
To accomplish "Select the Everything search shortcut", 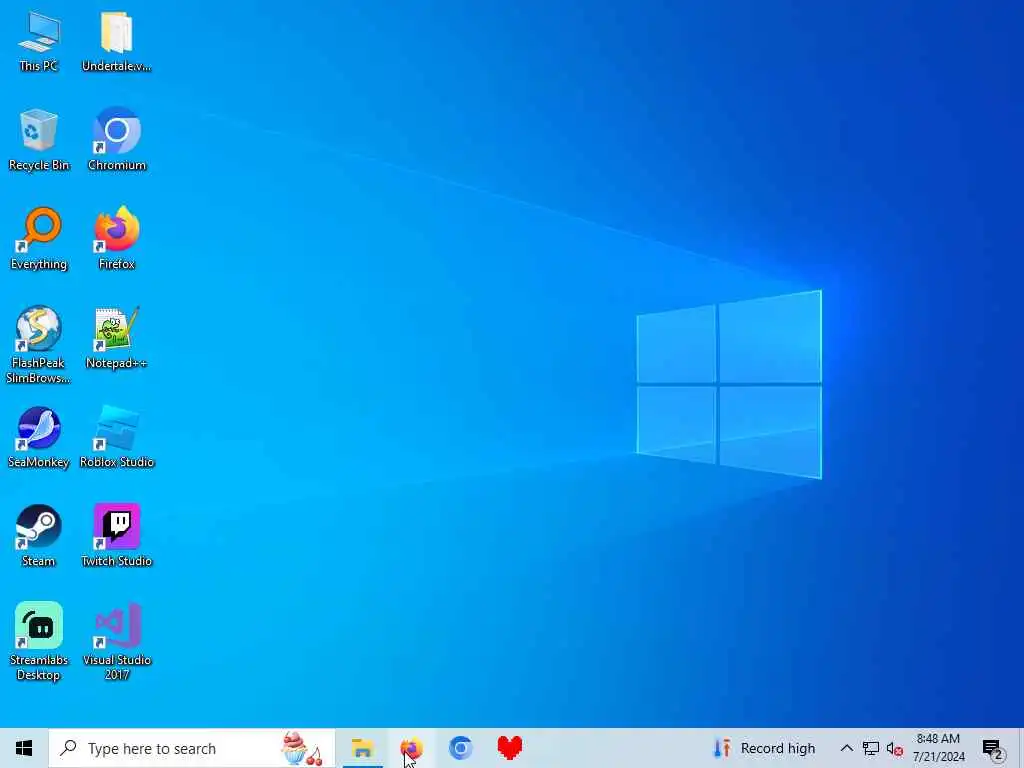I will [39, 239].
